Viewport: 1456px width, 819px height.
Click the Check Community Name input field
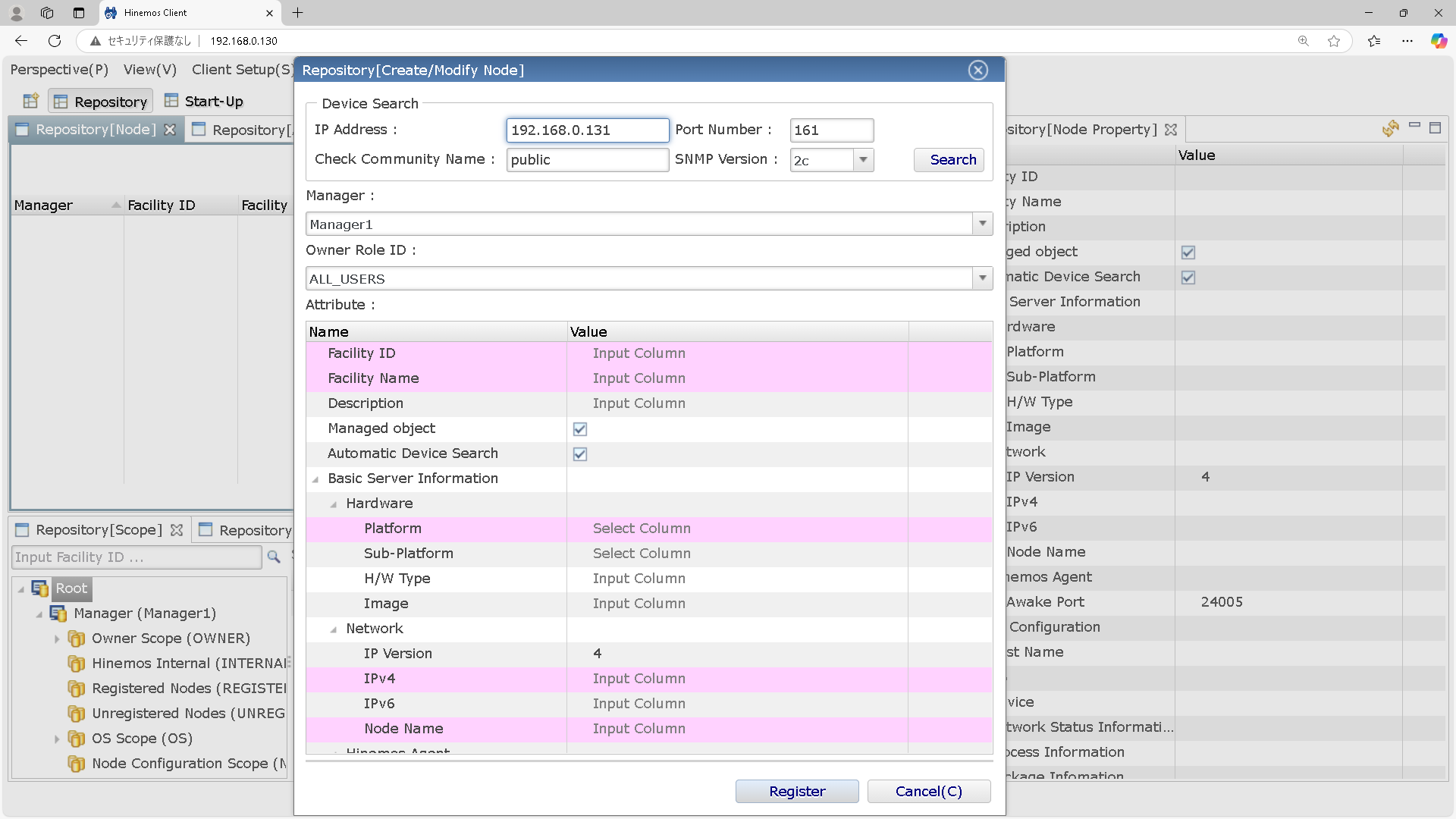coord(587,160)
